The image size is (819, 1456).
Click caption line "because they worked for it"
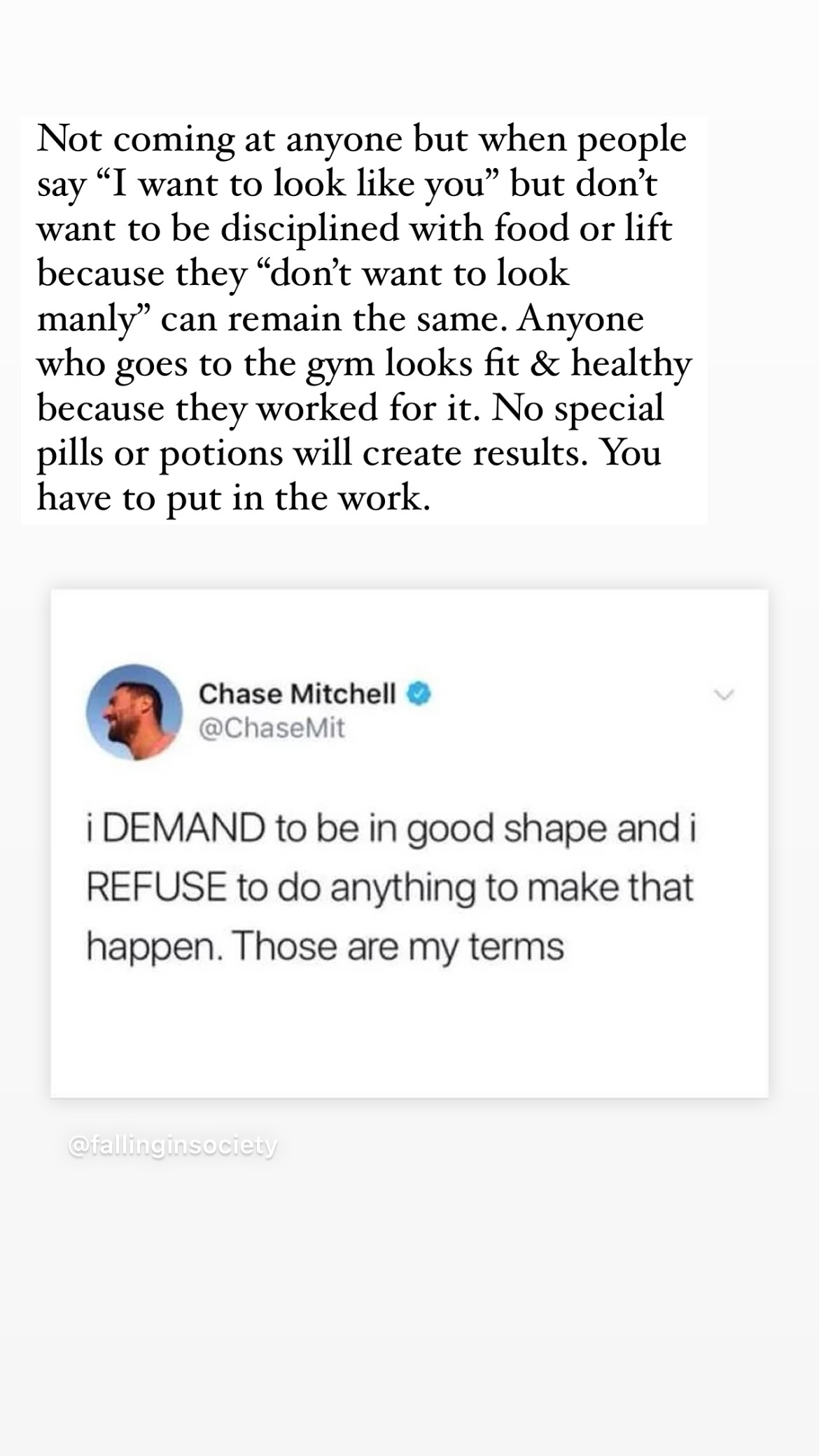pyautogui.click(x=350, y=408)
